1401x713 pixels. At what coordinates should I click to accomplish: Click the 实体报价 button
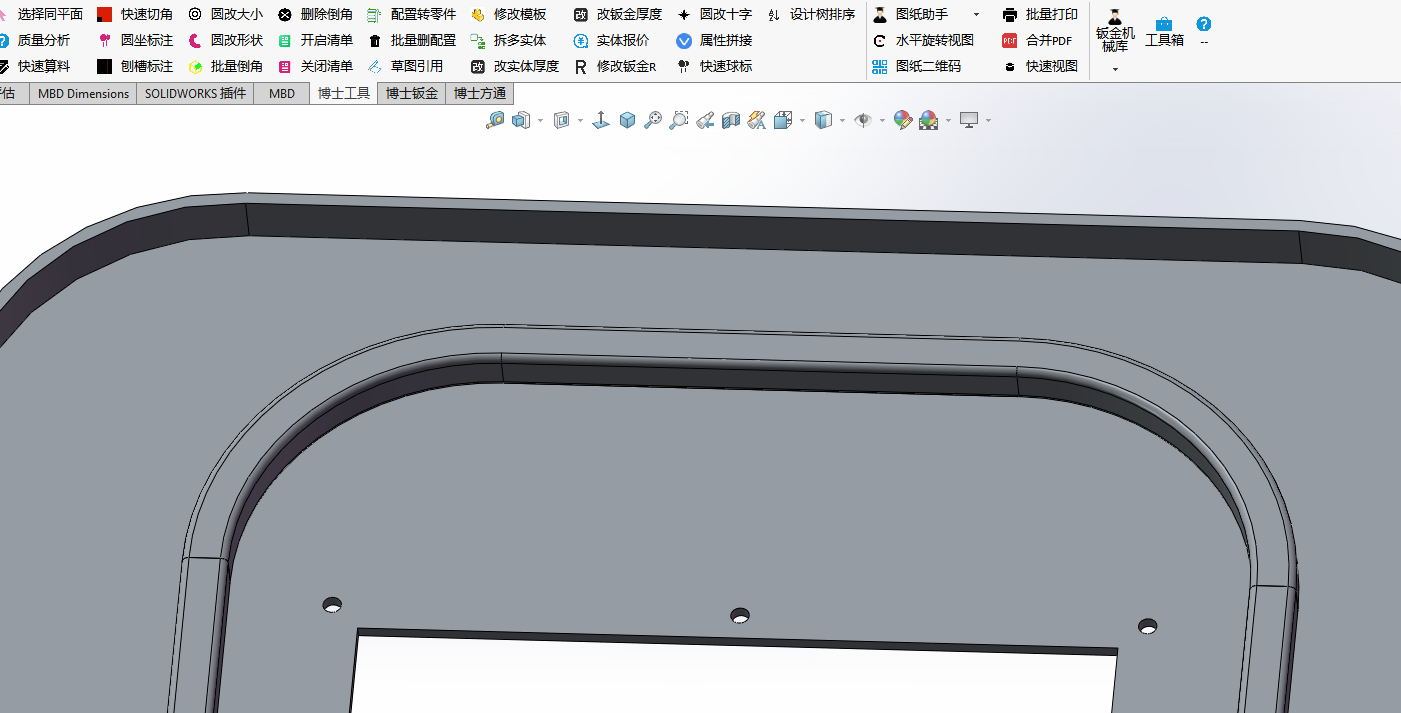point(611,40)
